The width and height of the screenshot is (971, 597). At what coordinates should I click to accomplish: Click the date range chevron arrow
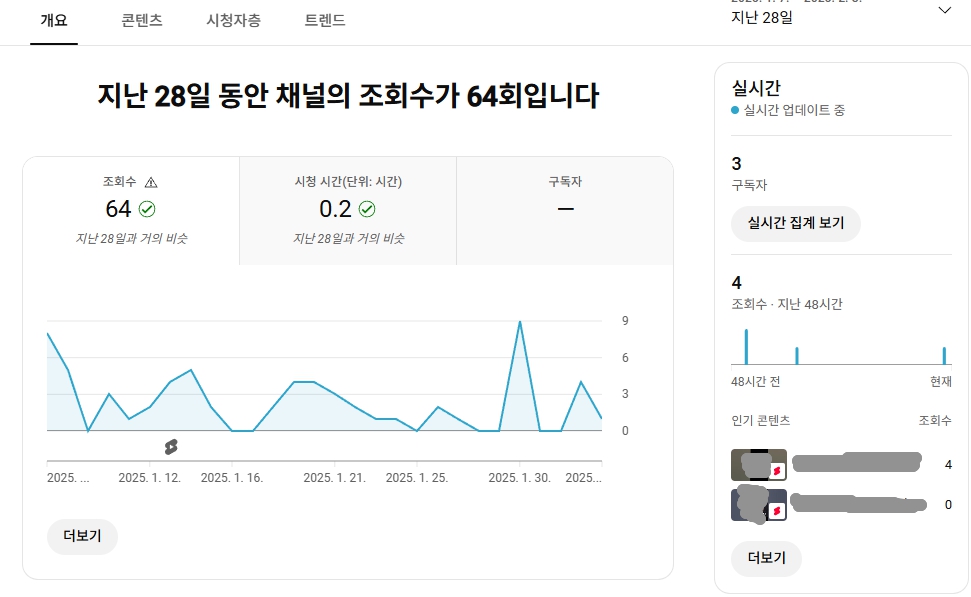coord(944,10)
